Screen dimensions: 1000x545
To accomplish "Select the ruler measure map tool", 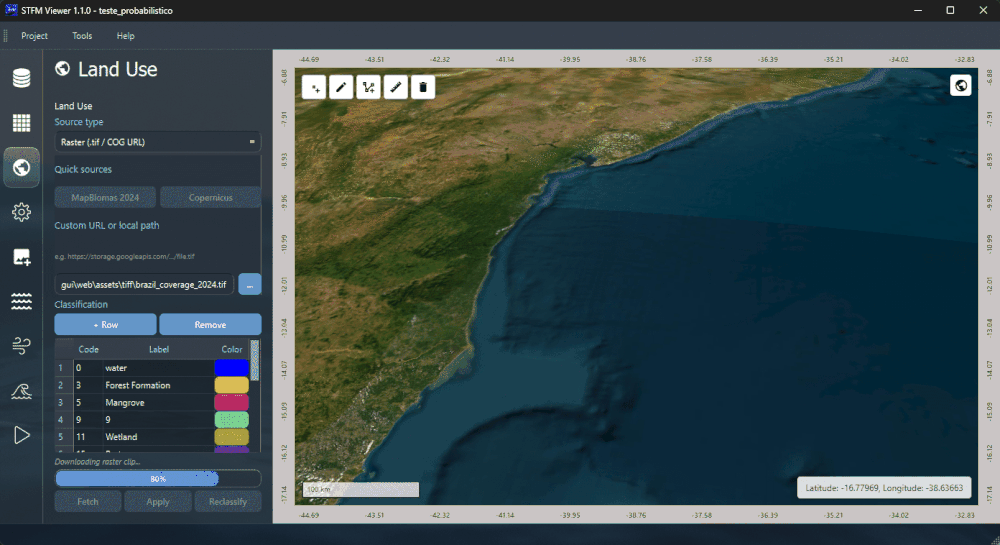I will point(395,87).
